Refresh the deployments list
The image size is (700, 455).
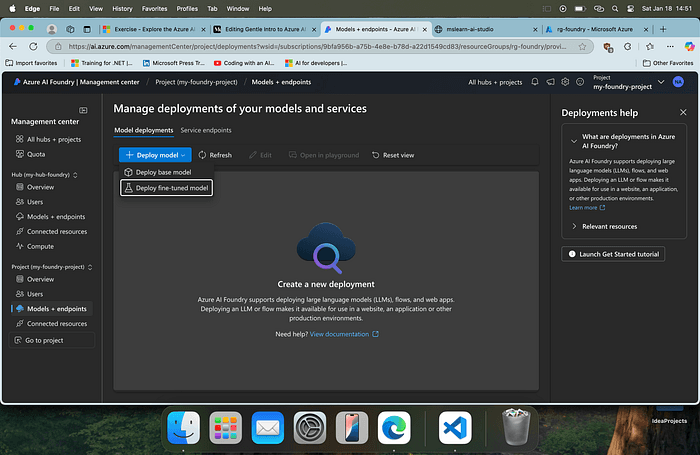click(x=215, y=155)
